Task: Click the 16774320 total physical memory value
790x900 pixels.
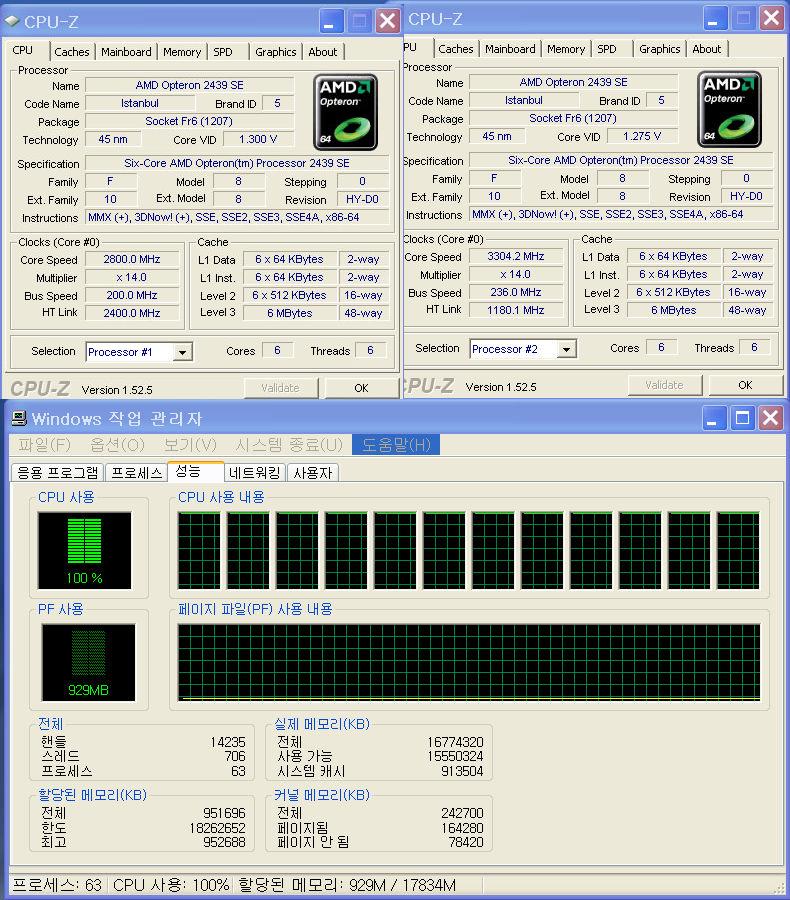Action: (455, 742)
